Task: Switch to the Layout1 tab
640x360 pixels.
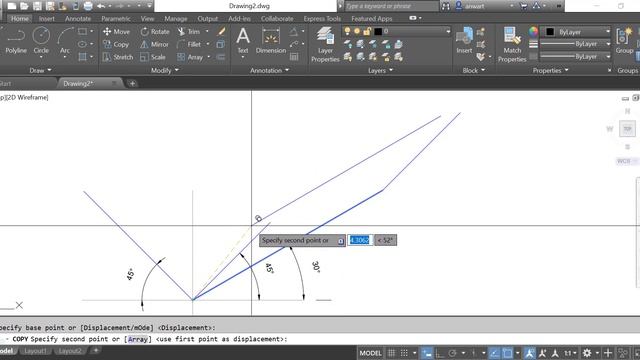Action: [35, 351]
